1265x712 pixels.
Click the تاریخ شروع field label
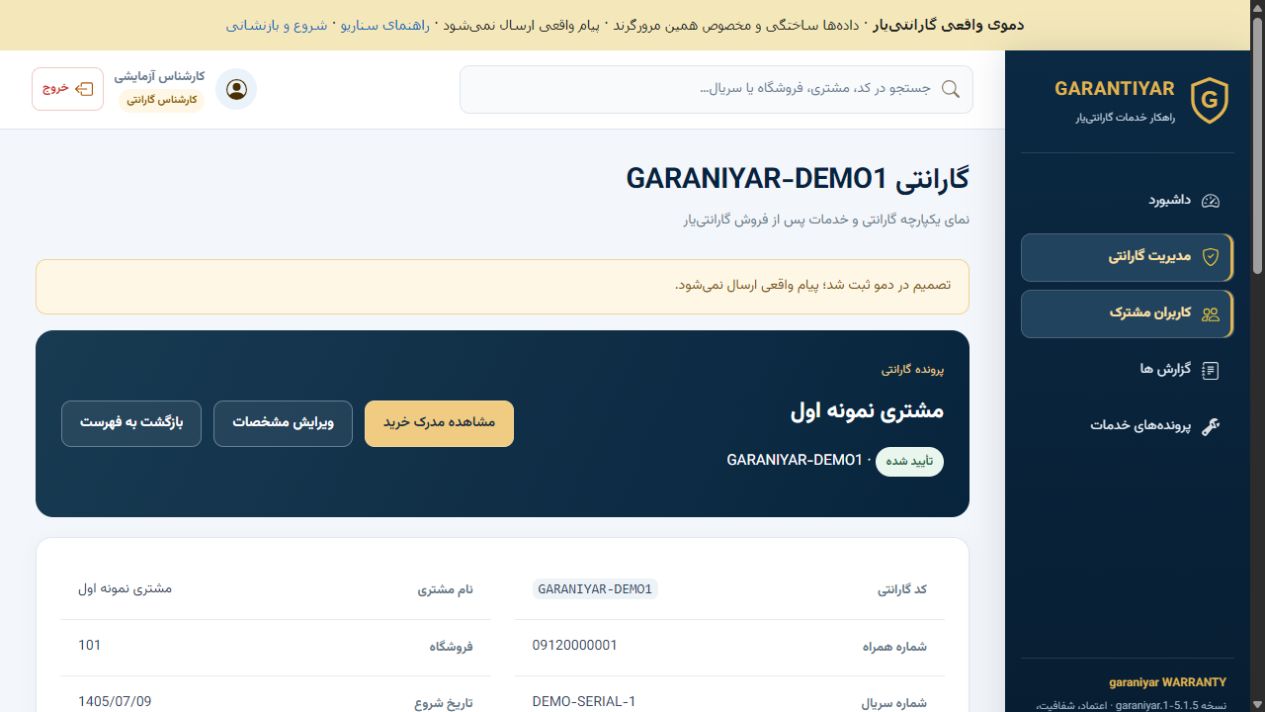444,703
